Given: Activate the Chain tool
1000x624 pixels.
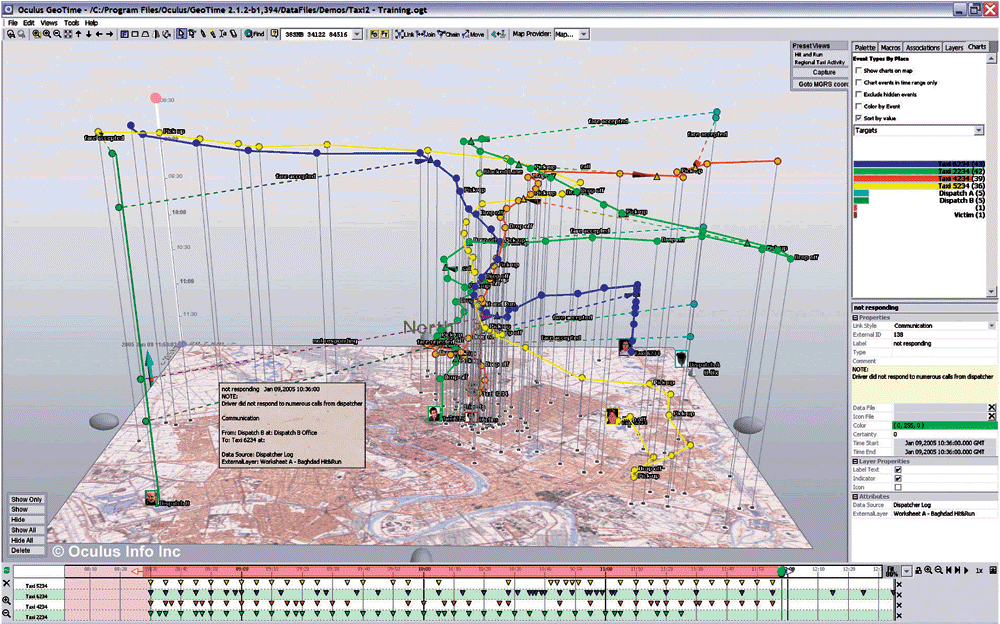Looking at the screenshot, I should 448,34.
